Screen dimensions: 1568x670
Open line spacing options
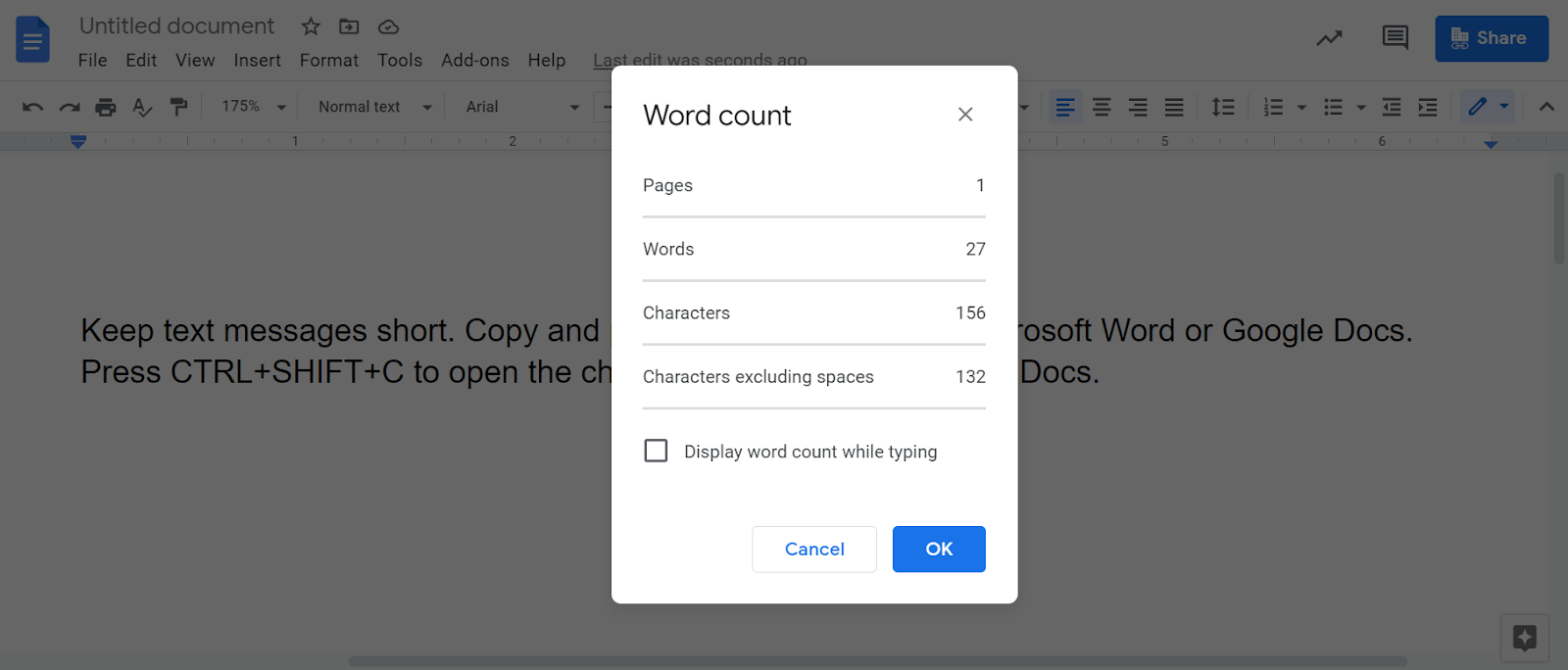pyautogui.click(x=1223, y=107)
